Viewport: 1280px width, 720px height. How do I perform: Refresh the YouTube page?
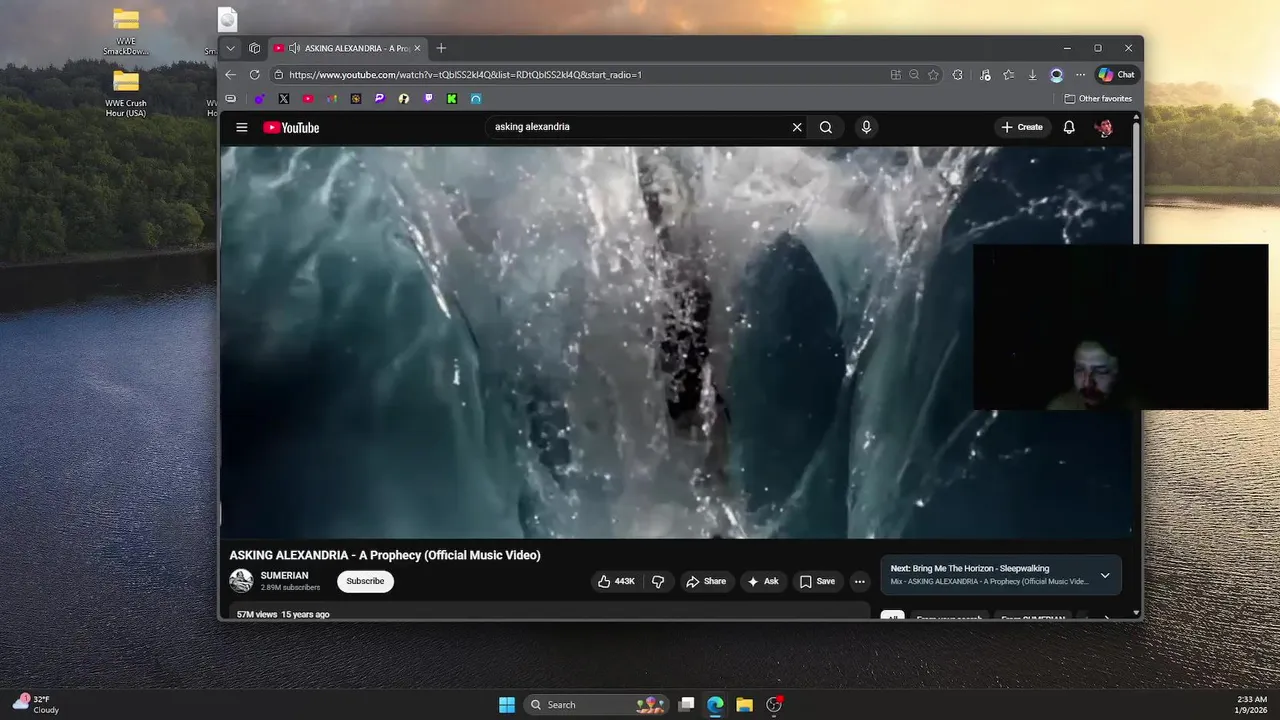[x=255, y=75]
